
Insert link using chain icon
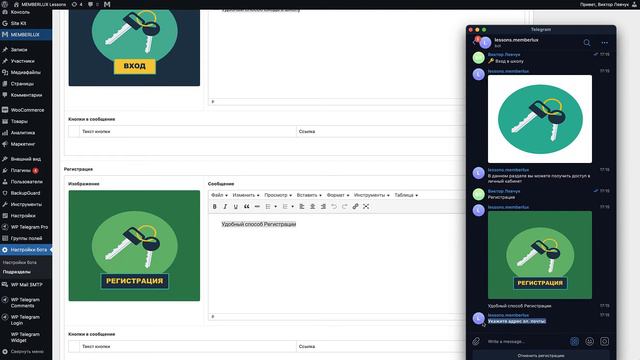pyautogui.click(x=356, y=207)
